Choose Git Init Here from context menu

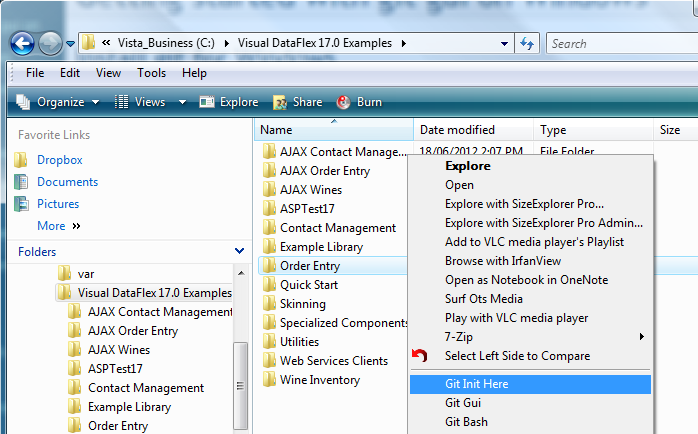click(x=477, y=384)
